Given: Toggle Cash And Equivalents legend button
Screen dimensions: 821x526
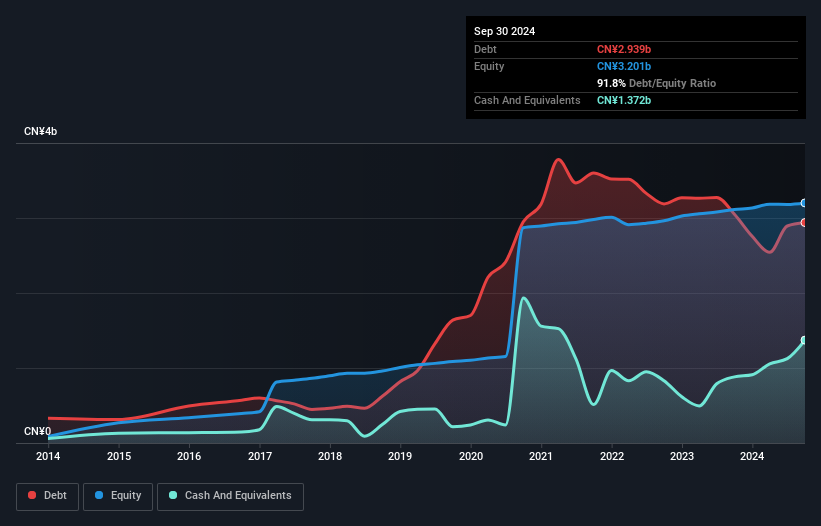Looking at the screenshot, I should (x=230, y=496).
